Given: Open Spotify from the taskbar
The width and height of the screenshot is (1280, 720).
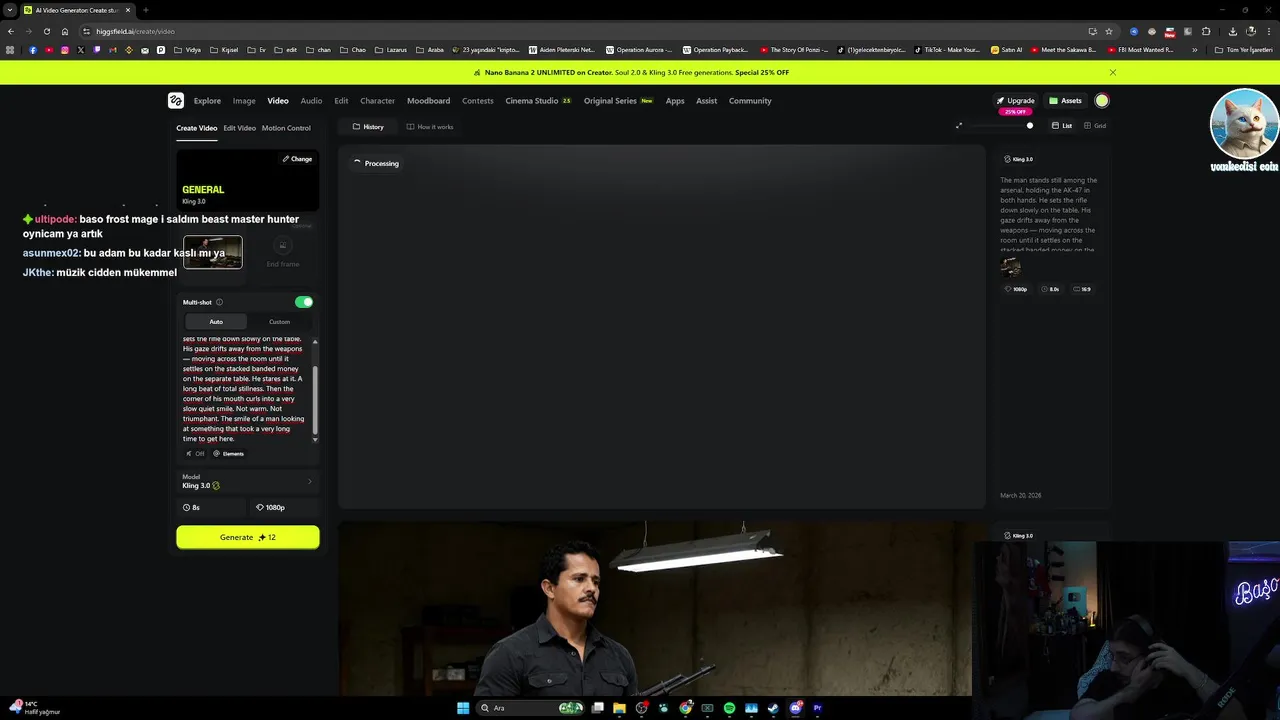Looking at the screenshot, I should tap(729, 708).
